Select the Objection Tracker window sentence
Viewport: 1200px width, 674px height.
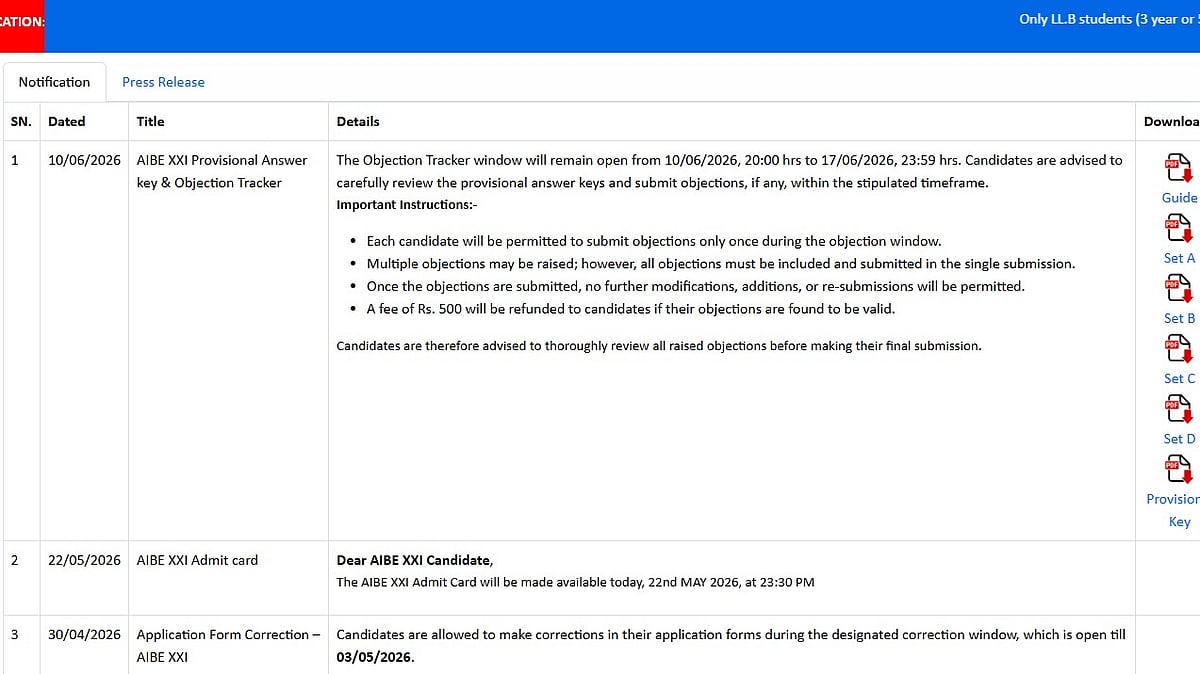tap(649, 160)
